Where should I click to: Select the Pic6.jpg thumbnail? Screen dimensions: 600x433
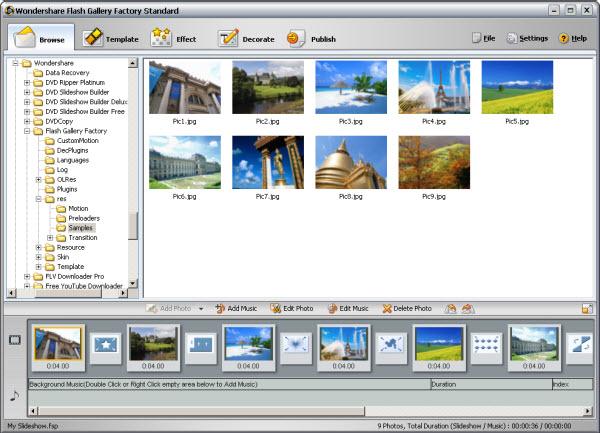click(x=185, y=162)
